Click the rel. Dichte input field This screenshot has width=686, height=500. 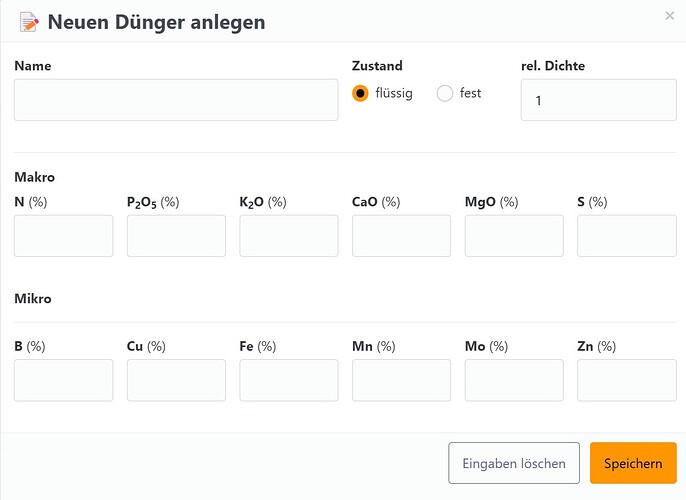(x=598, y=100)
